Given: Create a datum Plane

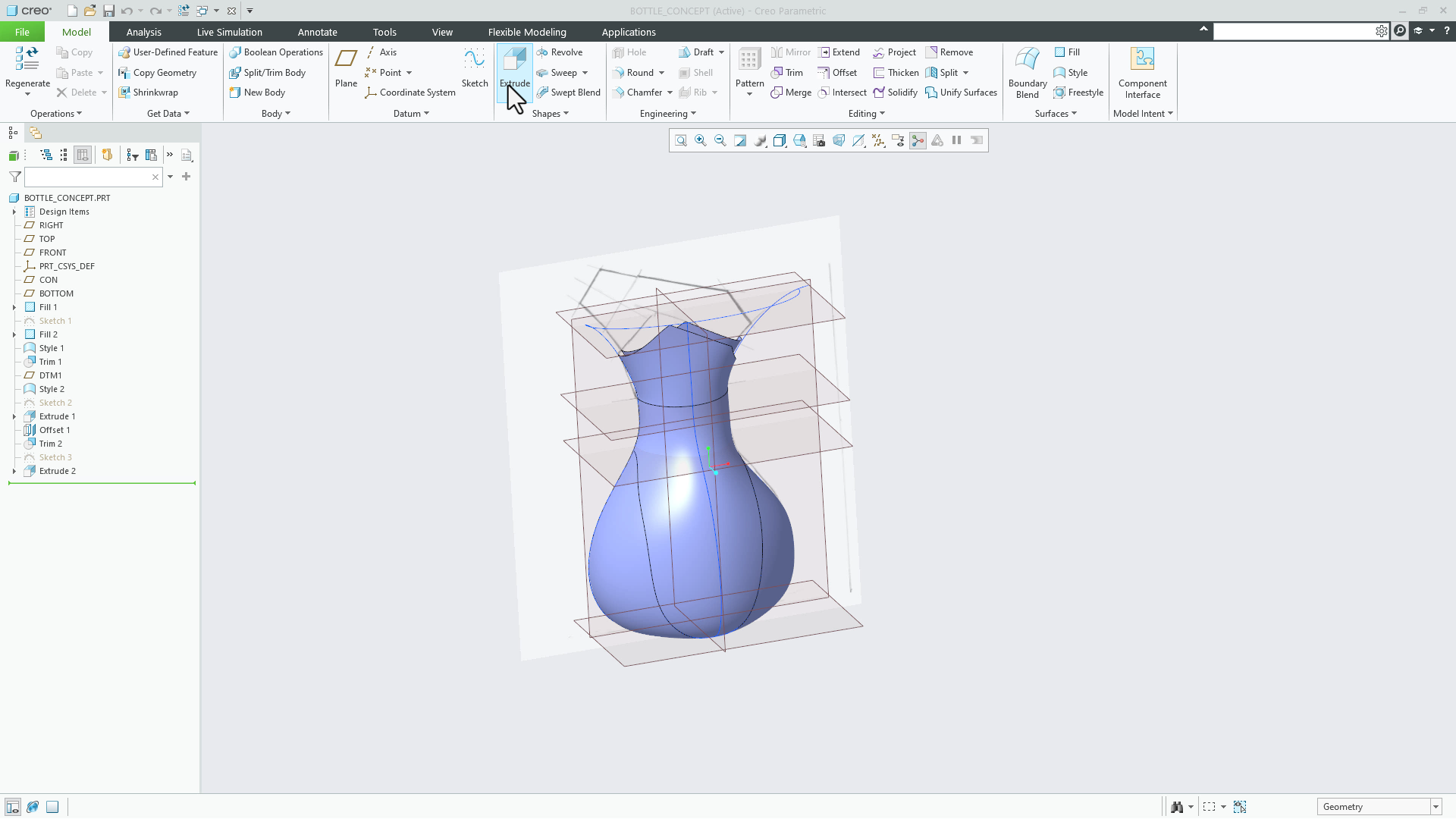Looking at the screenshot, I should [346, 69].
